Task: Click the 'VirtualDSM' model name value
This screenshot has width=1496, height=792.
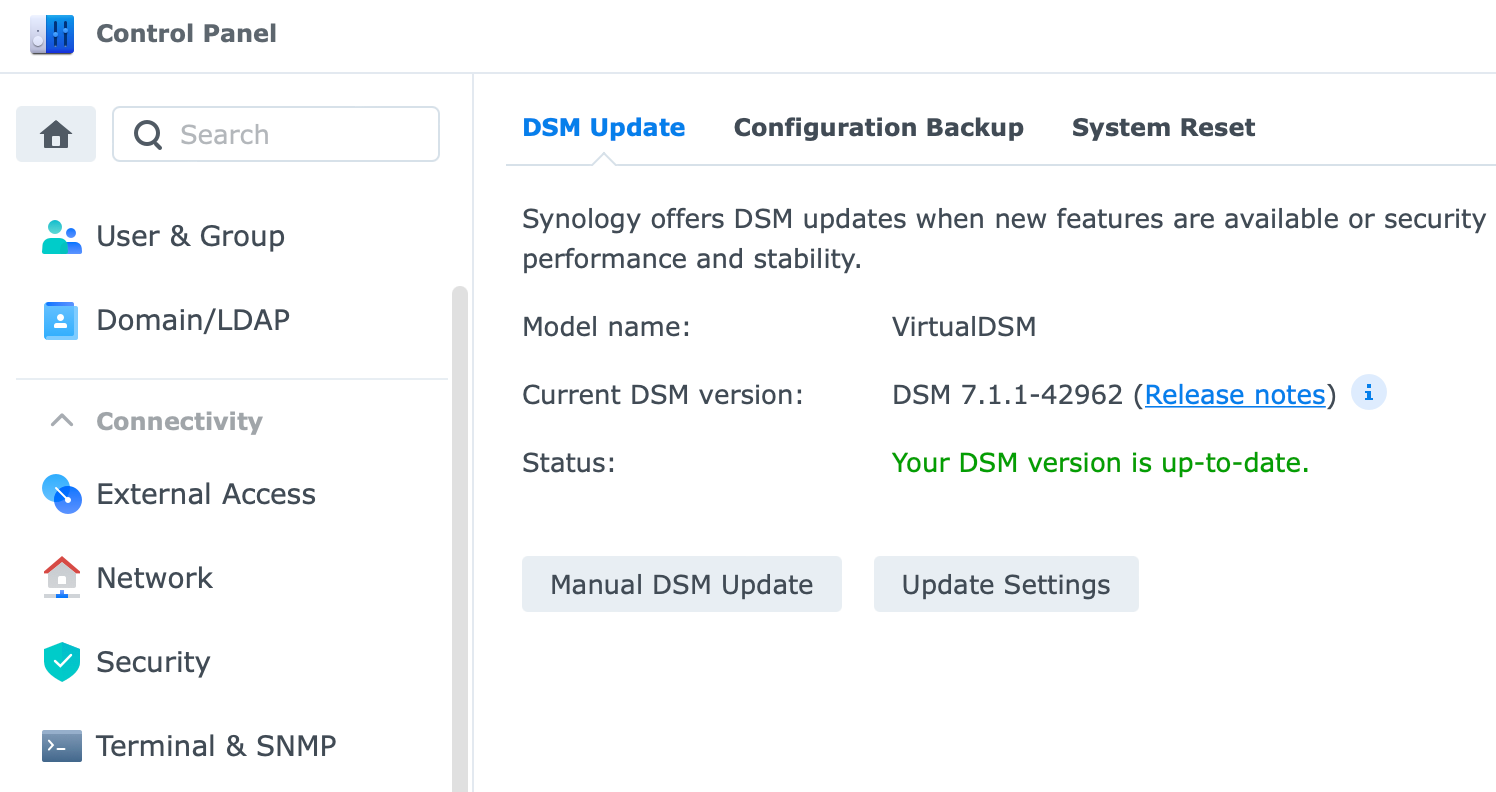Action: pos(964,327)
